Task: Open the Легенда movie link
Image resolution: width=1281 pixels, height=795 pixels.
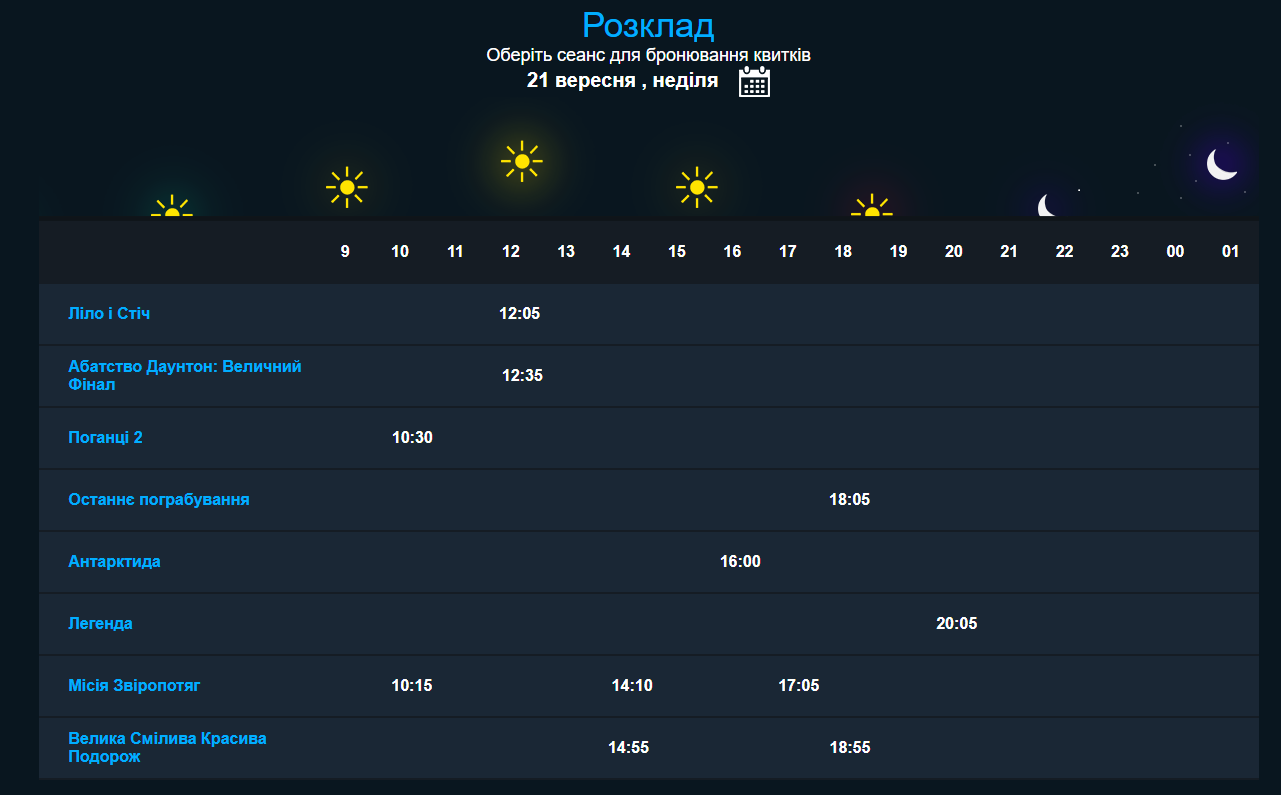Action: pyautogui.click(x=100, y=624)
